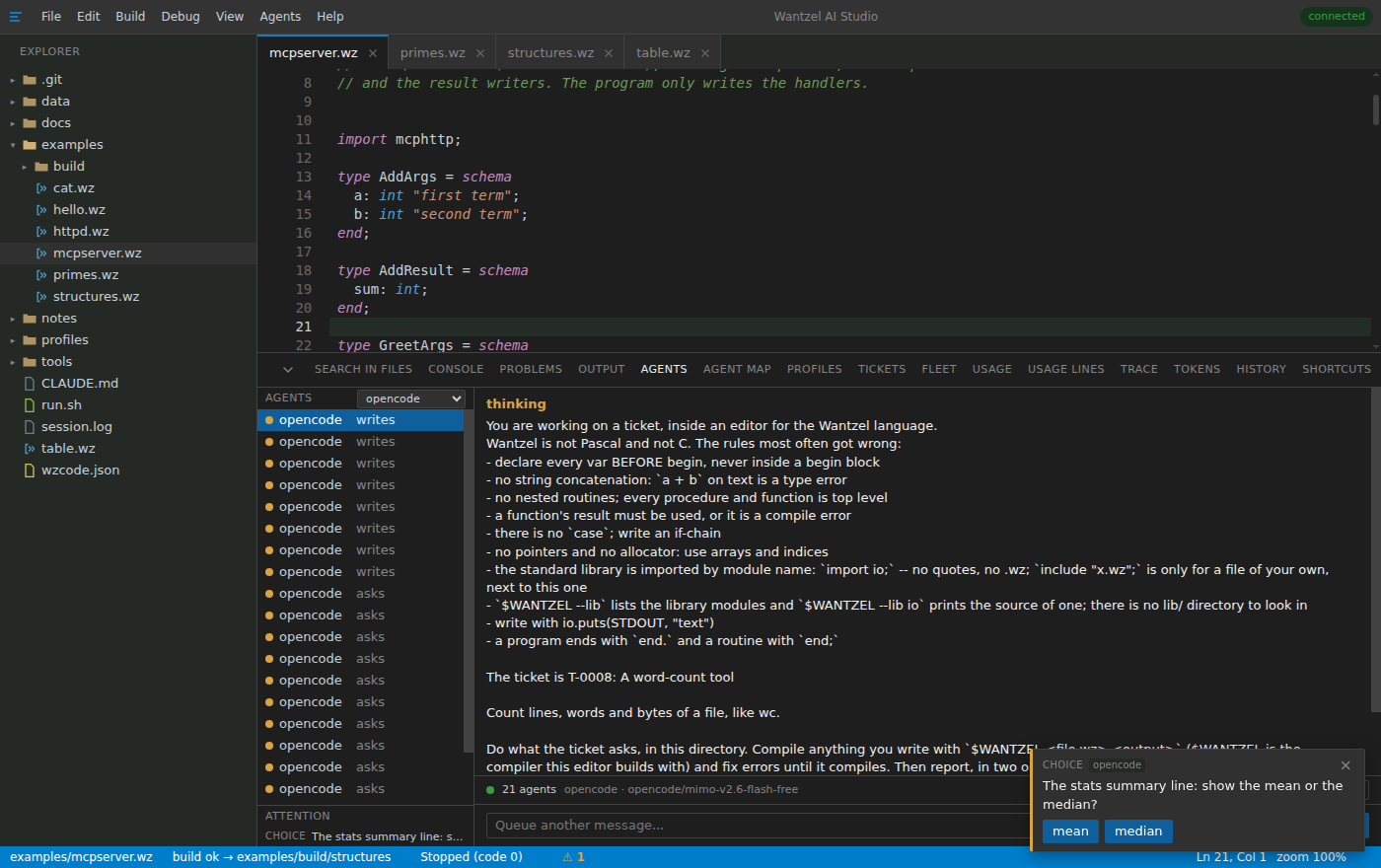Screen dimensions: 1381x868
Task: Show the TICKETS panel tab
Action: point(882,370)
